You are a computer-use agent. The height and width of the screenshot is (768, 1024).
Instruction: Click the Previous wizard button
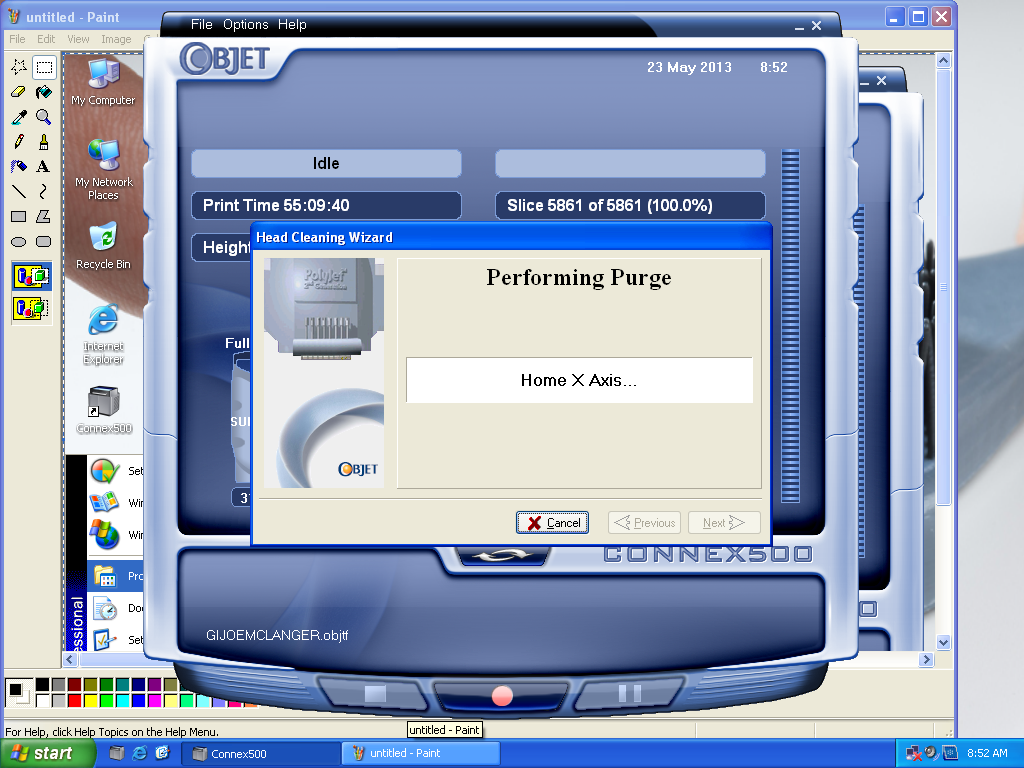click(x=645, y=522)
